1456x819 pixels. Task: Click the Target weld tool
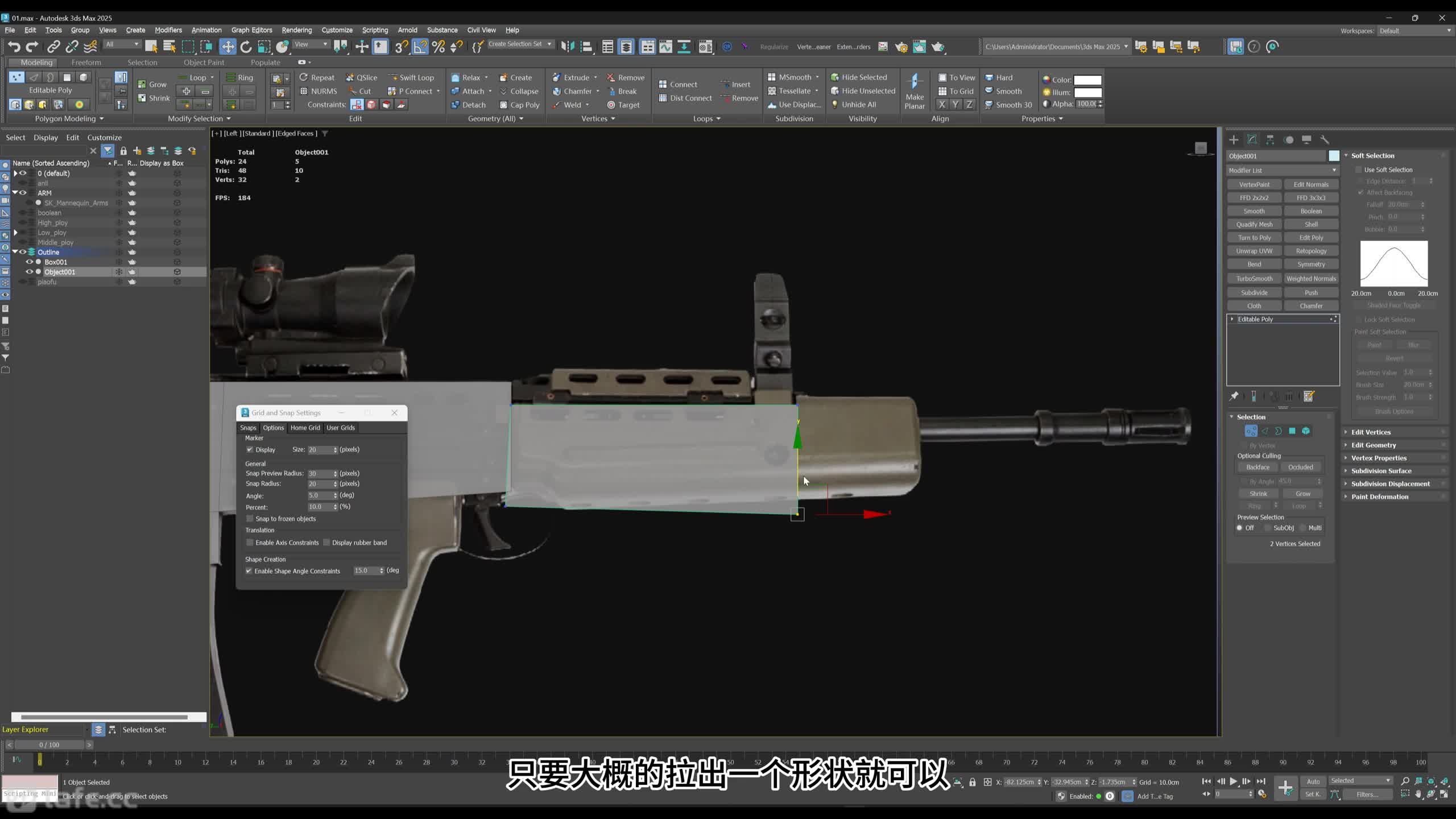pyautogui.click(x=623, y=105)
